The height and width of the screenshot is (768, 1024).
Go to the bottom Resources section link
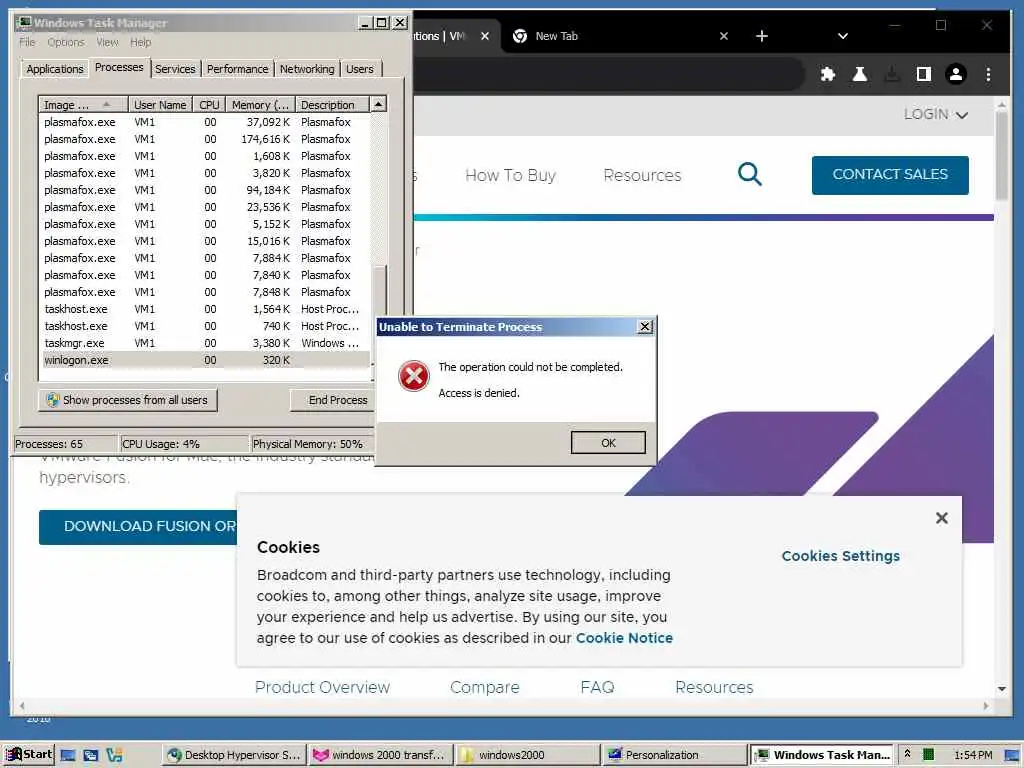pos(714,687)
